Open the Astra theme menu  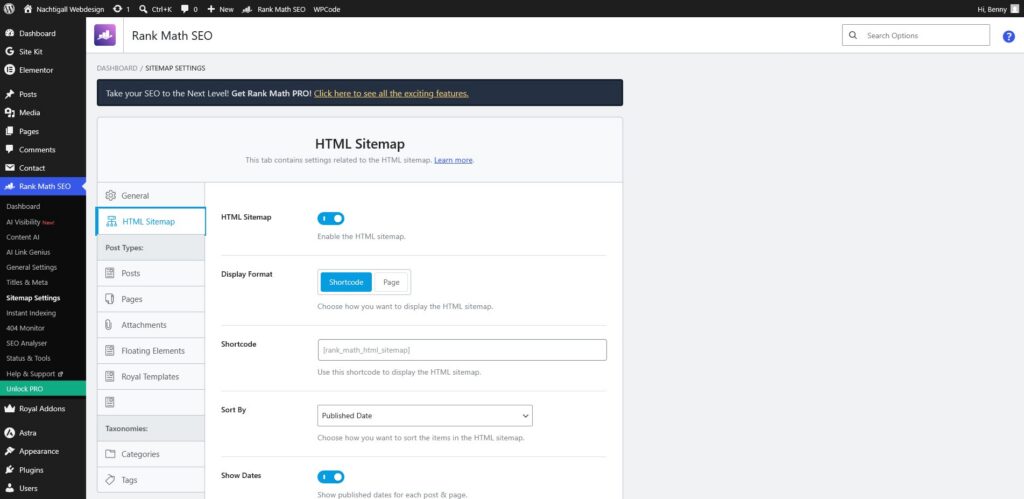[x=42, y=432]
